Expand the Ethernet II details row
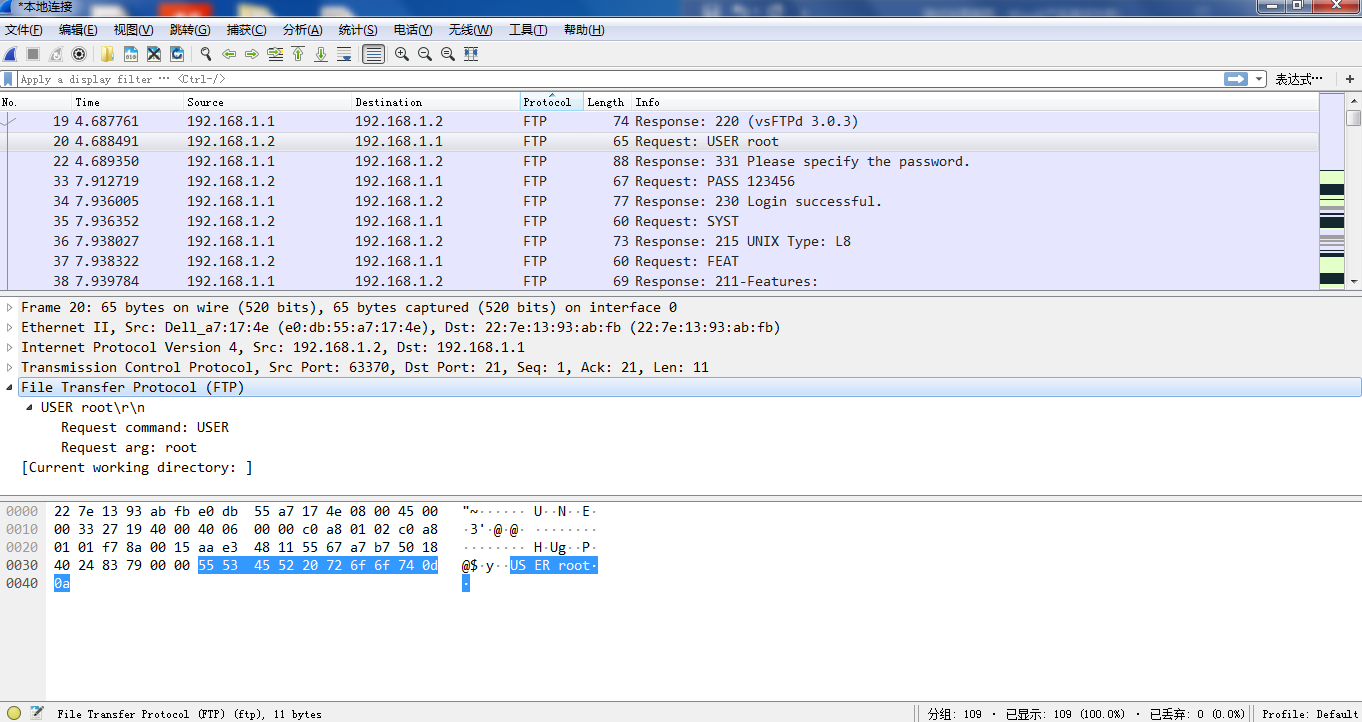Screen dimensions: 1362x722 10,327
